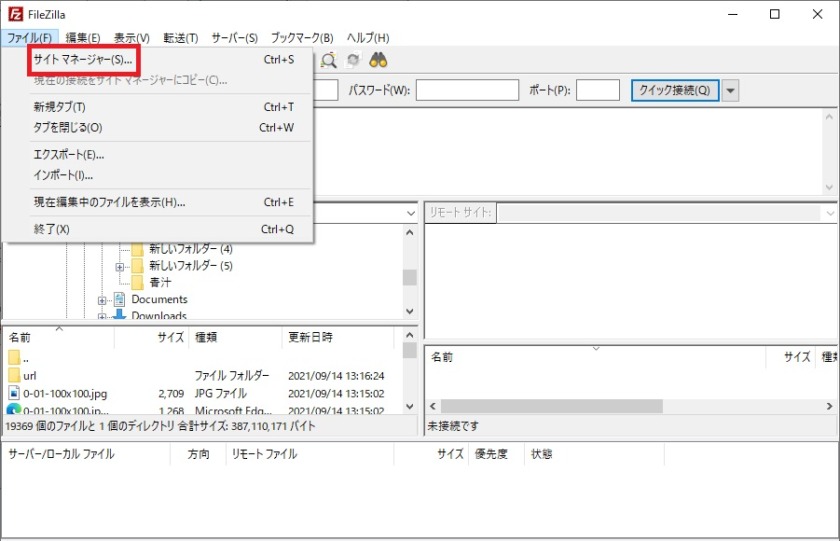Click the JPG ファイル type cell
The height and width of the screenshot is (541, 840).
click(x=221, y=394)
